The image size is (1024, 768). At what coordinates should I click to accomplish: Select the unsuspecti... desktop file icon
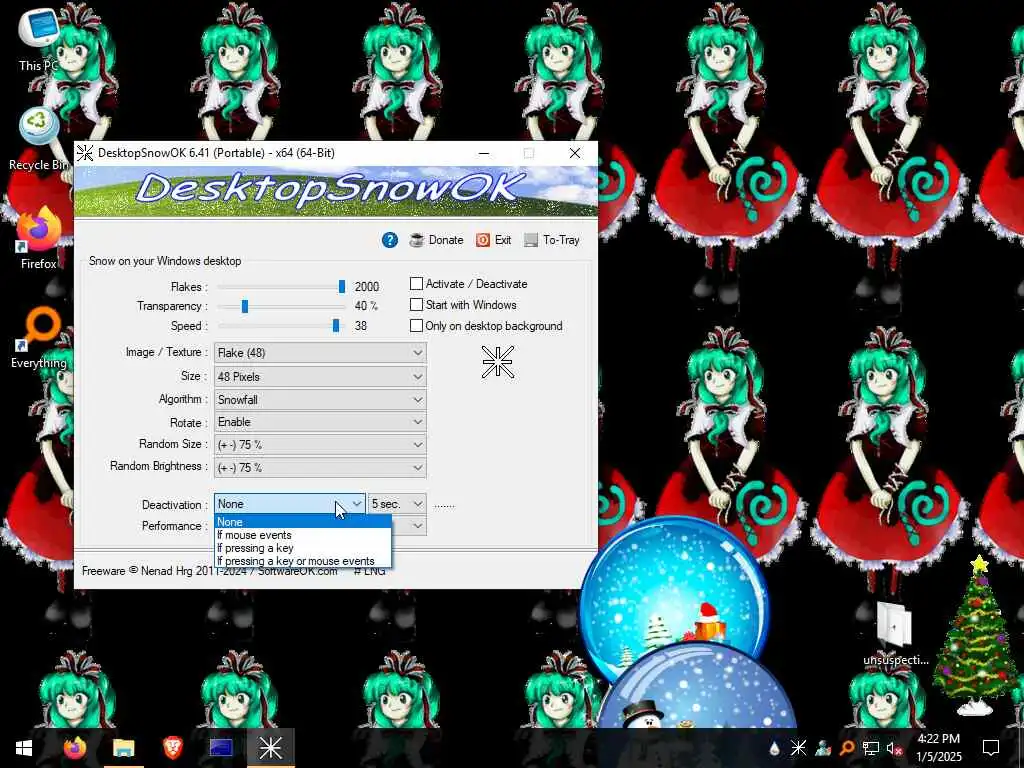895,633
